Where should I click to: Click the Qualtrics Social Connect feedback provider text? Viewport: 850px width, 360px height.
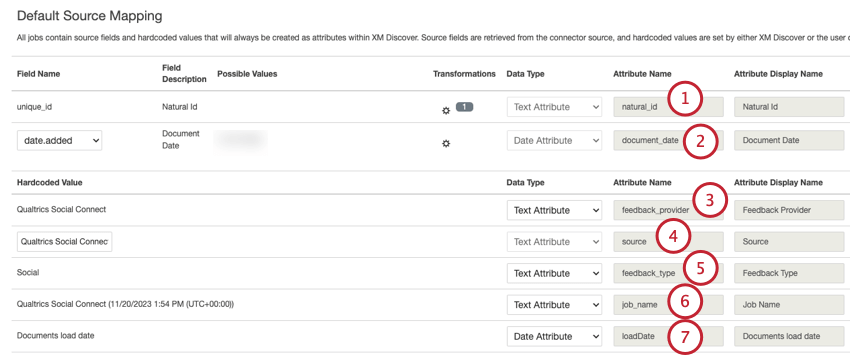[x=61, y=209]
